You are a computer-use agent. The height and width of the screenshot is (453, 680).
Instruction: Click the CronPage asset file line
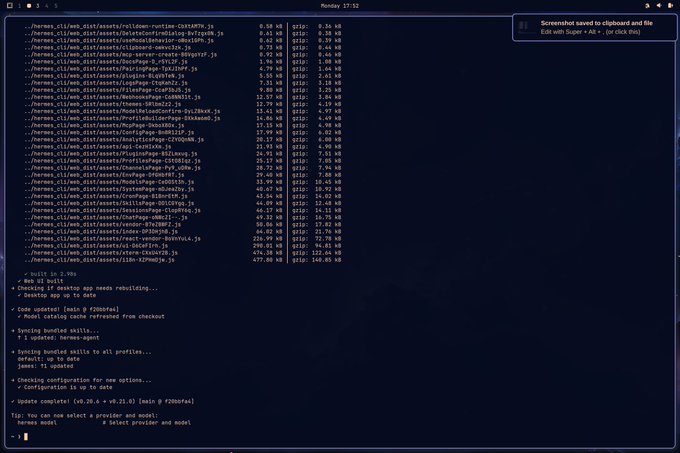(106, 196)
